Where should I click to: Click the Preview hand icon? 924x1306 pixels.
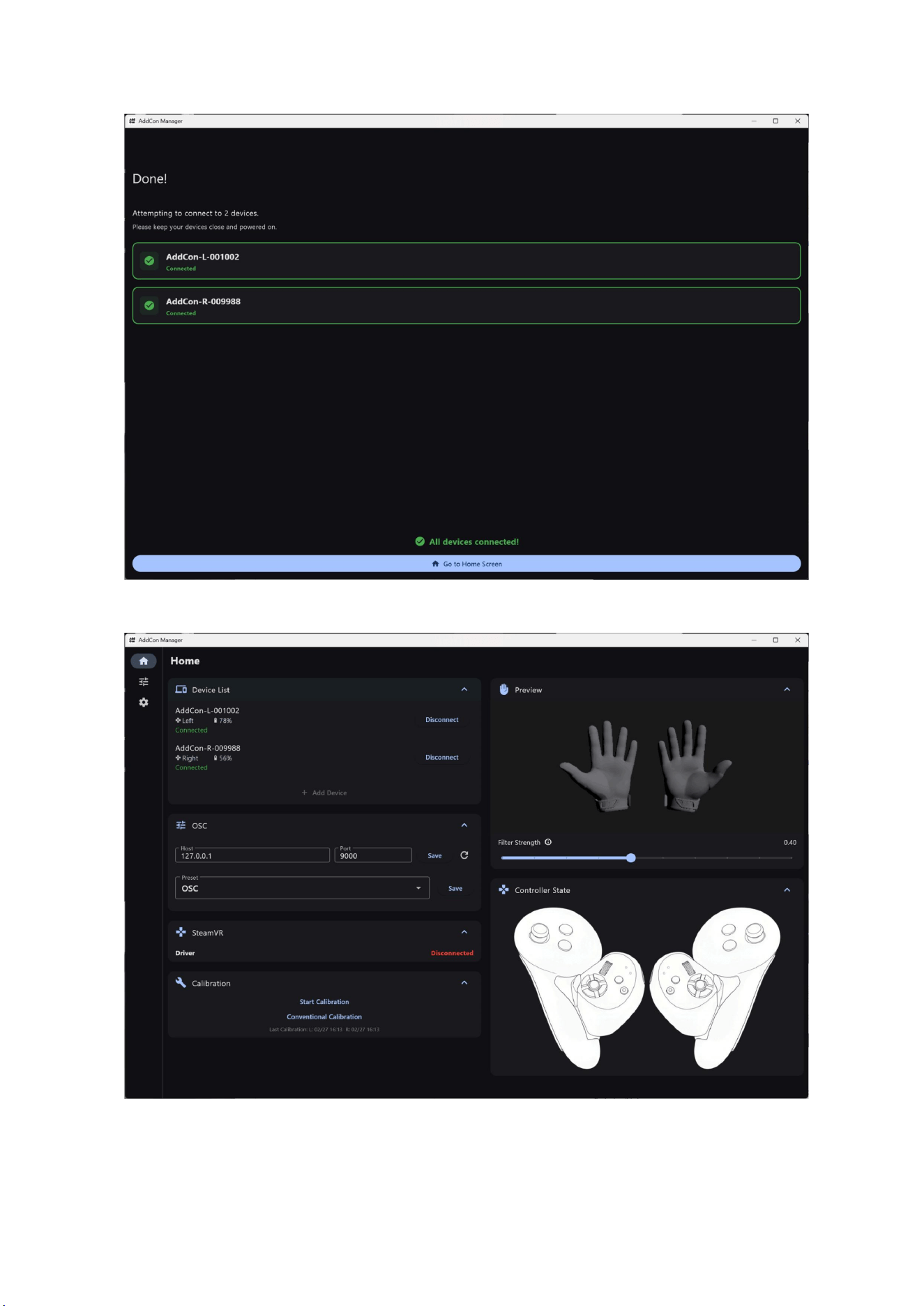tap(504, 689)
